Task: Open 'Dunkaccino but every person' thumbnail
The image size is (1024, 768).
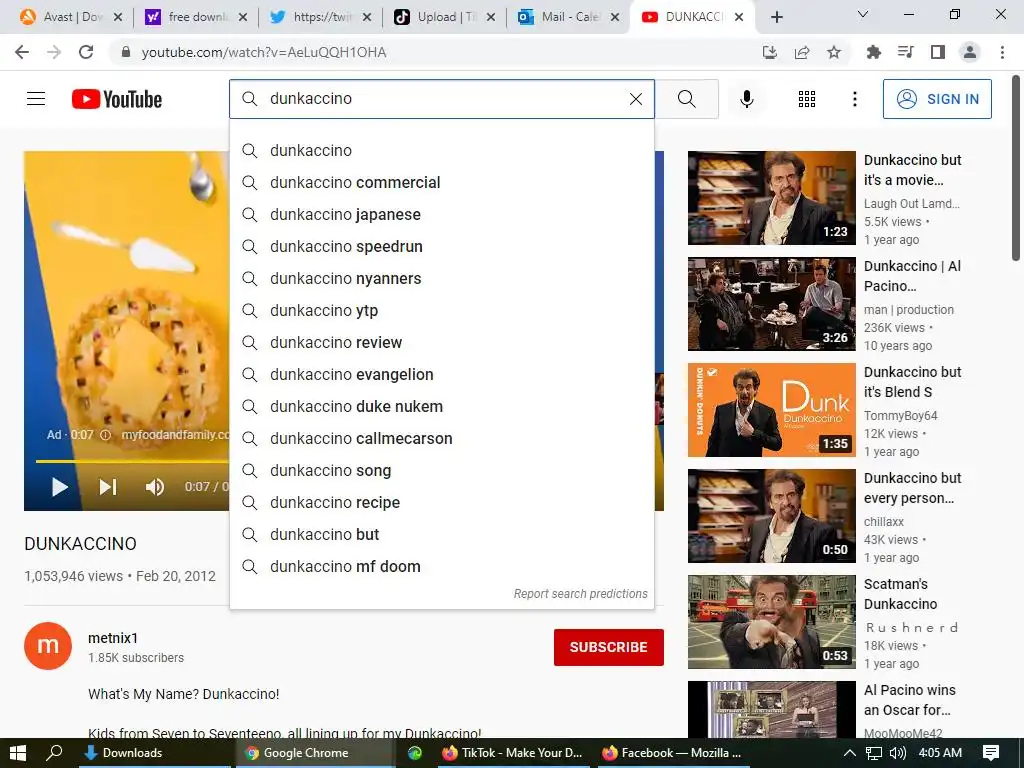Action: [x=771, y=516]
